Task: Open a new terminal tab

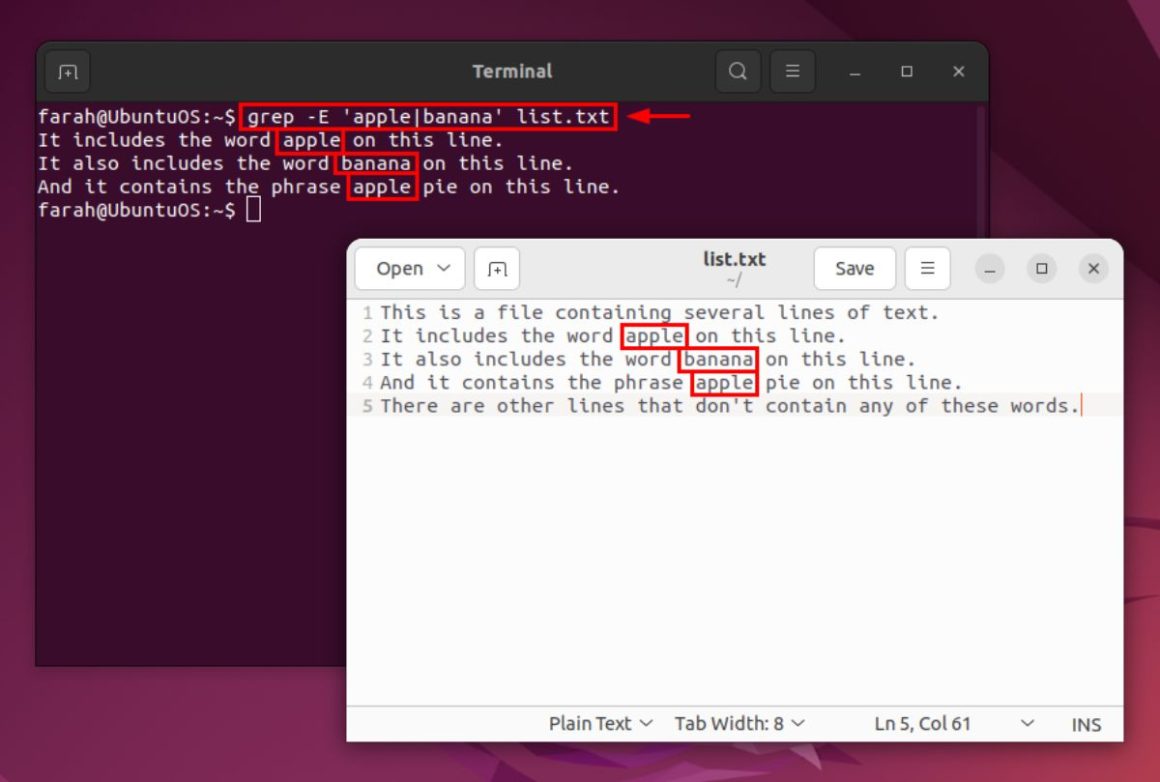Action: pyautogui.click(x=67, y=71)
